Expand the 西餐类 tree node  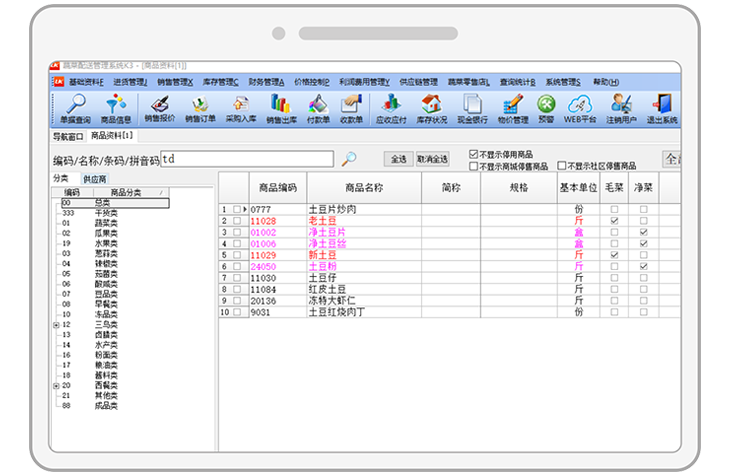(55, 385)
